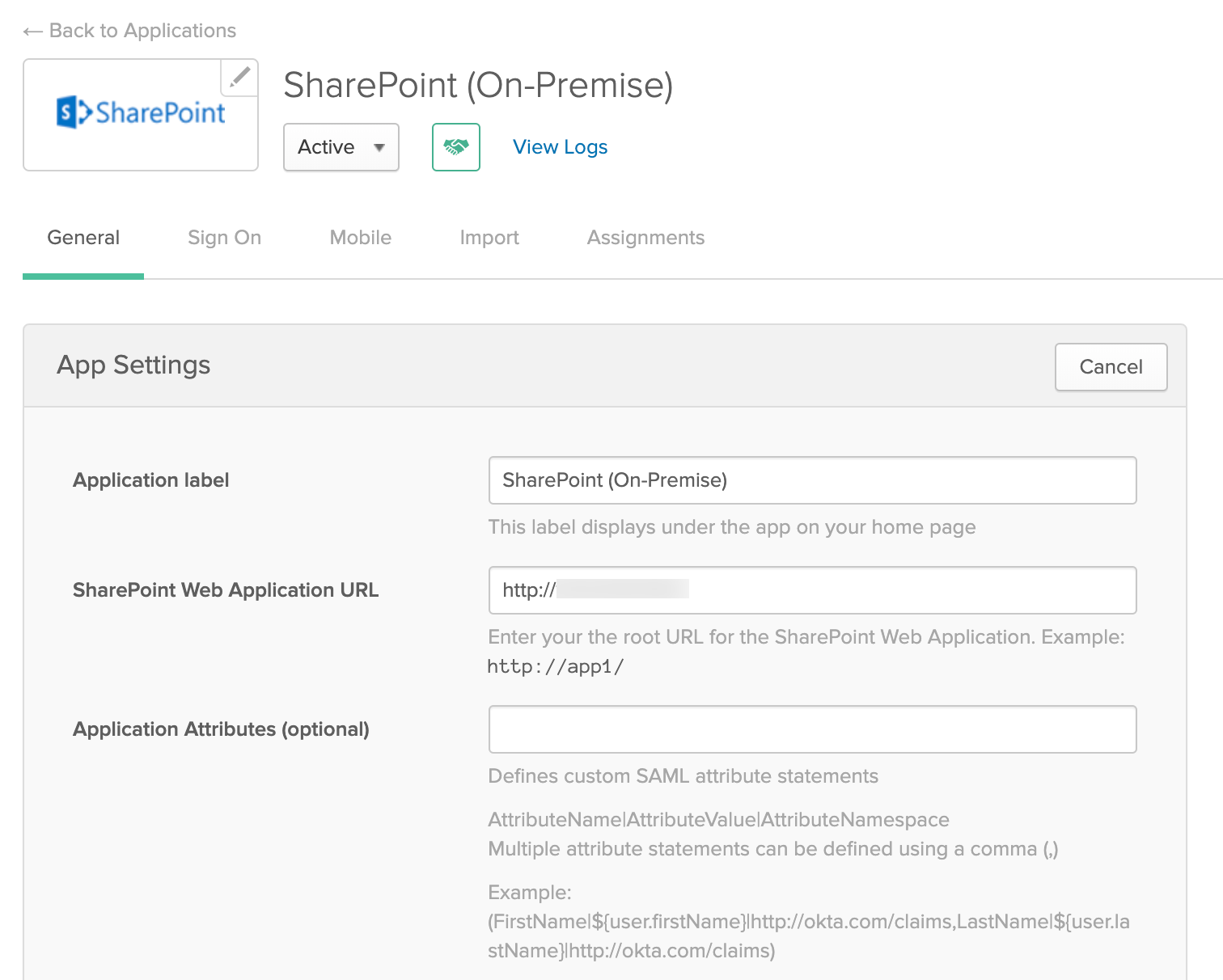
Task: Switch to the Sign On tab
Action: pos(224,238)
